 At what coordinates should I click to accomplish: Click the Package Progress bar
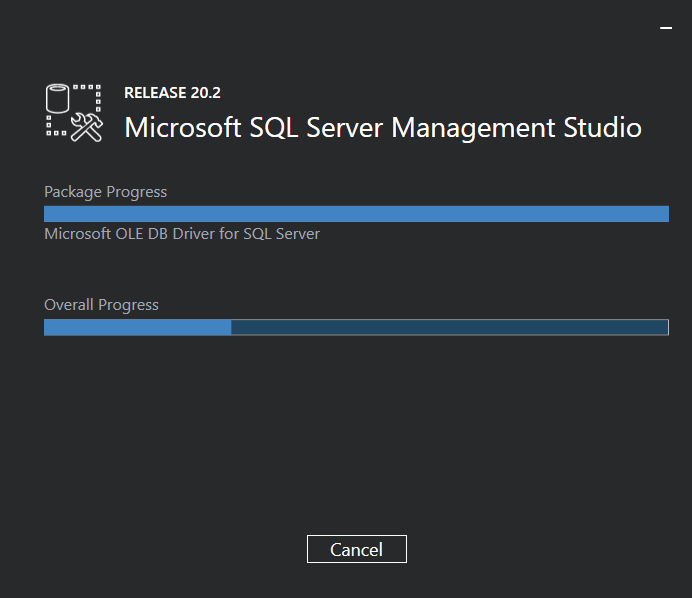coord(356,213)
